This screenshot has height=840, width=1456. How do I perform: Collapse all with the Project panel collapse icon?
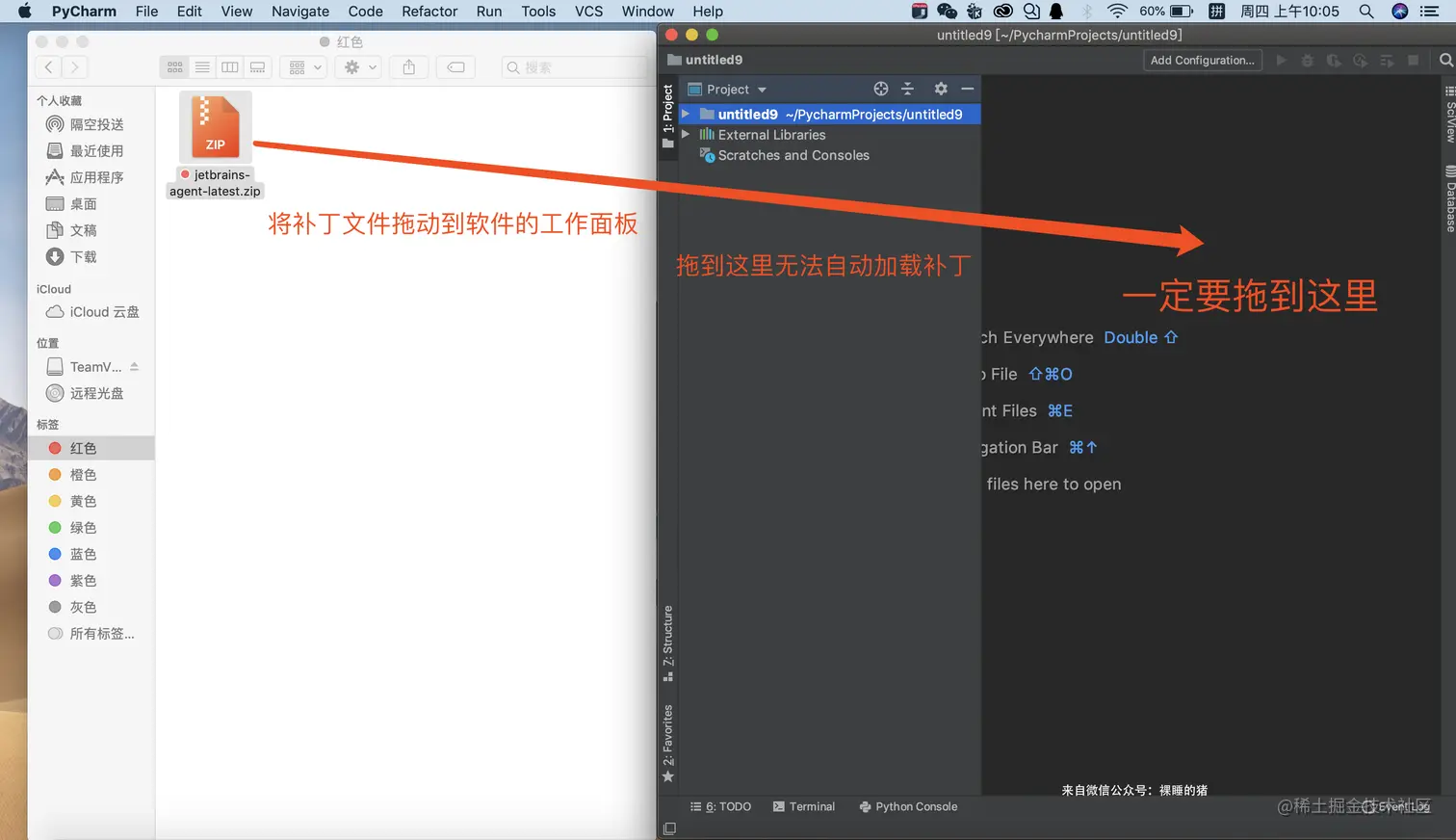pyautogui.click(x=907, y=89)
